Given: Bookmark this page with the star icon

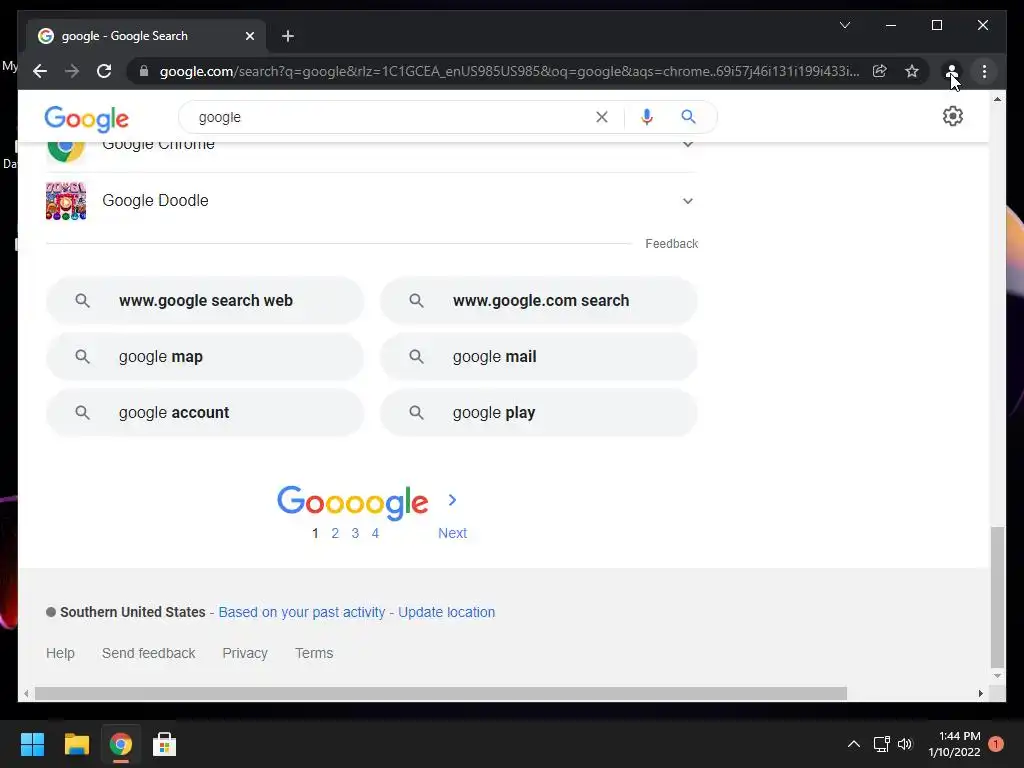Looking at the screenshot, I should tap(912, 71).
